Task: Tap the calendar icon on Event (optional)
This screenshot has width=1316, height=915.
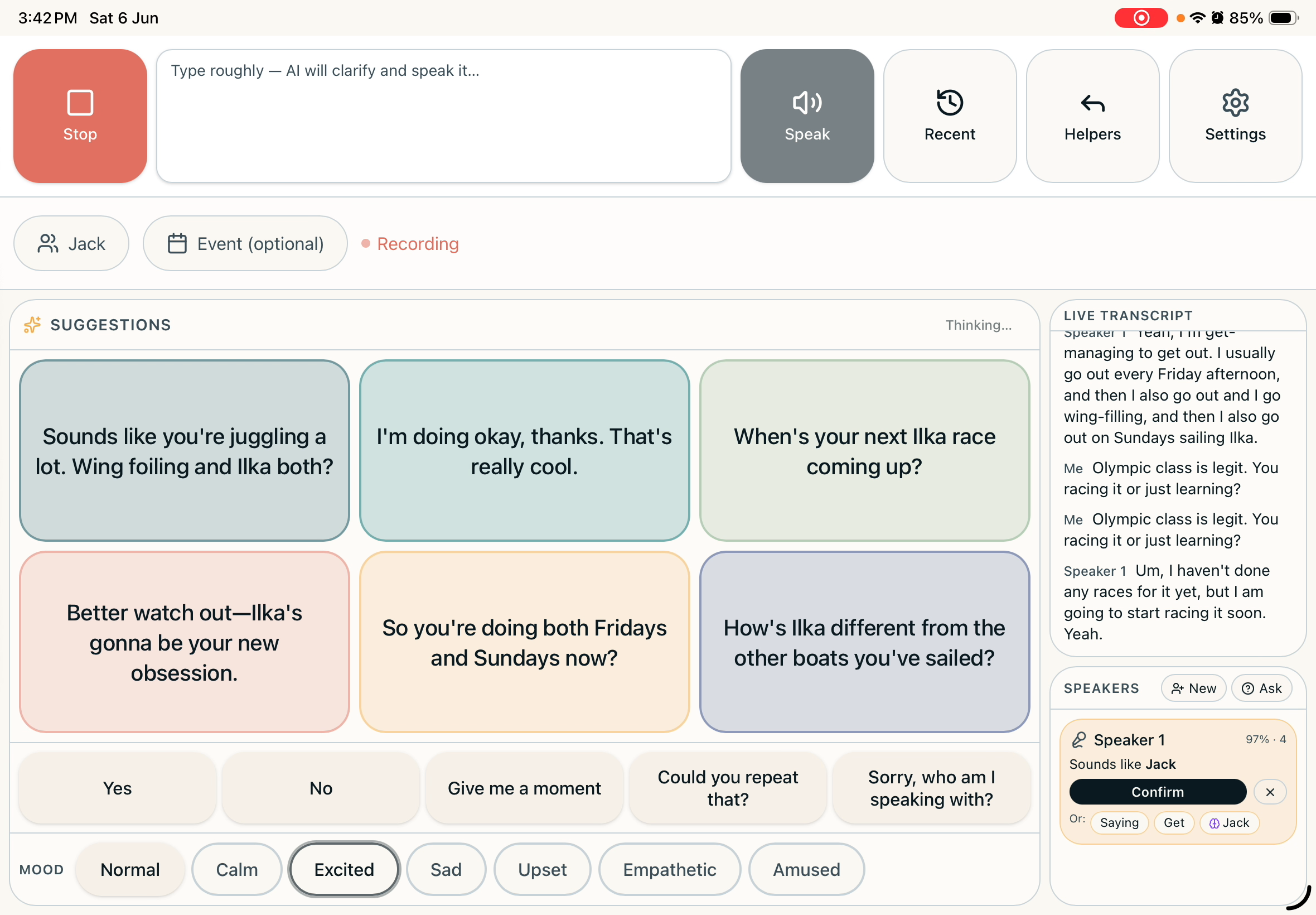Action: coord(177,244)
